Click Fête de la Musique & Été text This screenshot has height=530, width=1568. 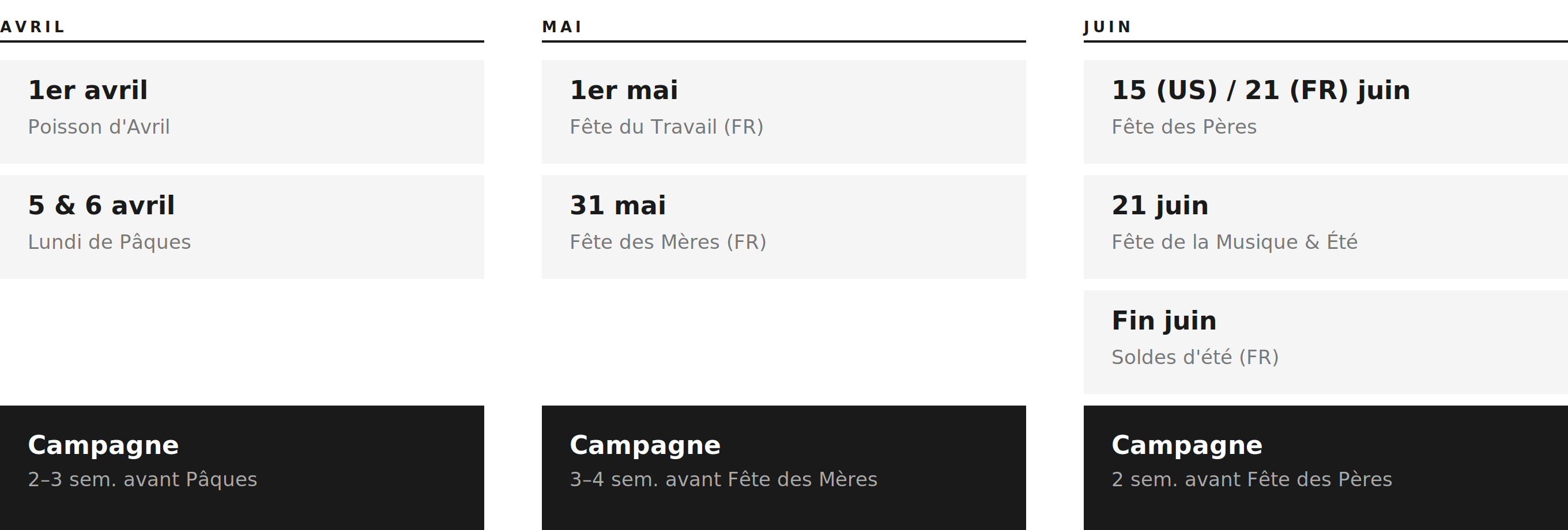tap(1234, 241)
